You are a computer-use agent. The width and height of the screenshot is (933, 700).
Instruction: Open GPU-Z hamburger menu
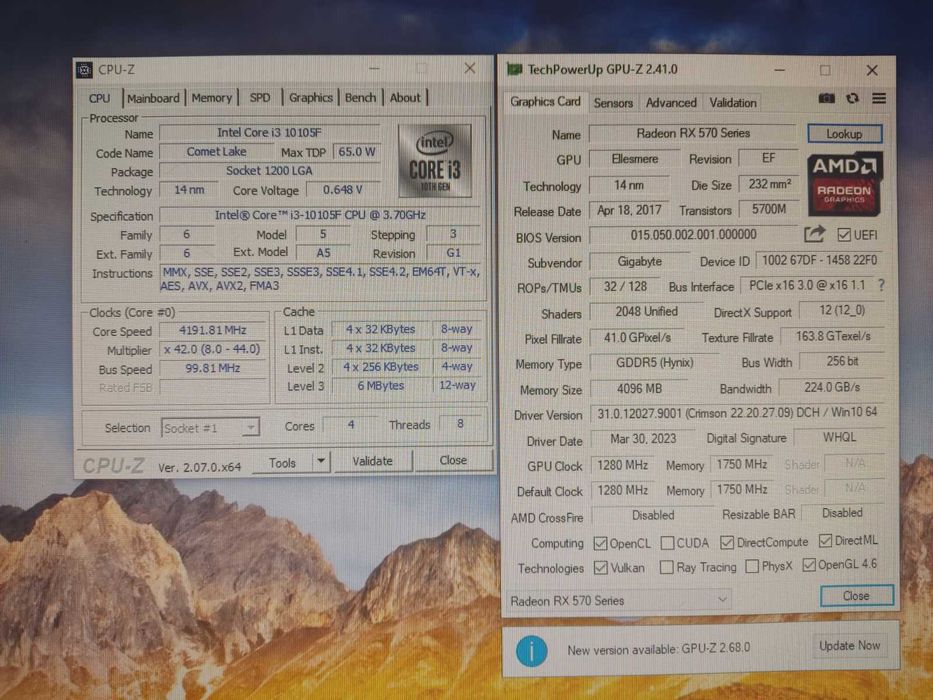tap(879, 98)
